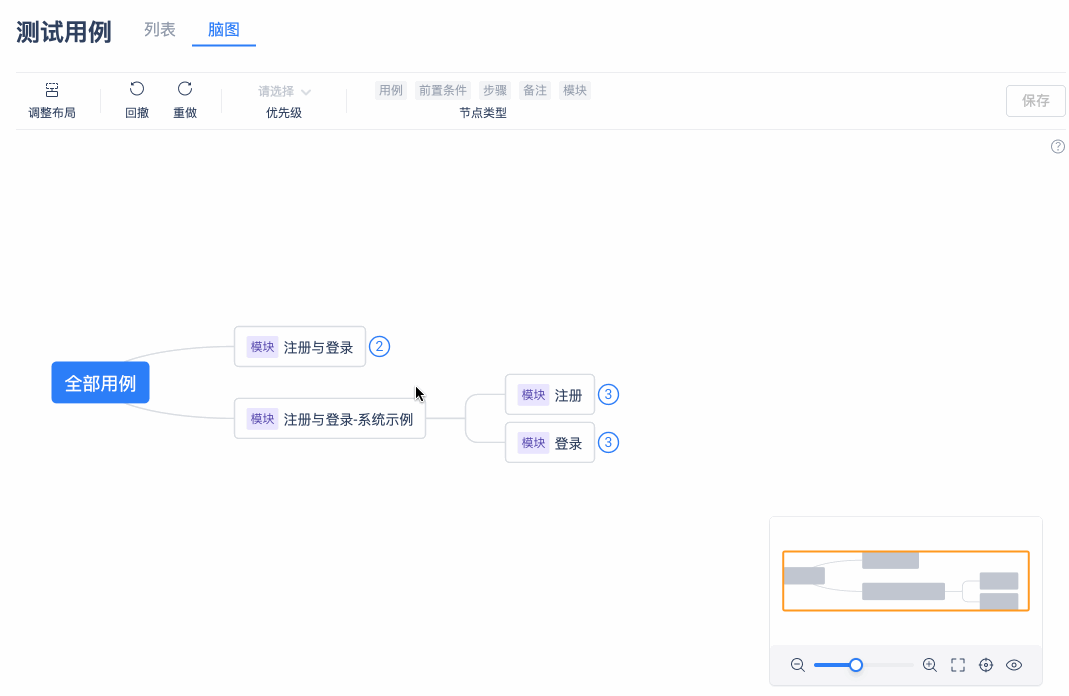
Task: Set node type to 模块 in toolbar
Action: click(x=575, y=91)
